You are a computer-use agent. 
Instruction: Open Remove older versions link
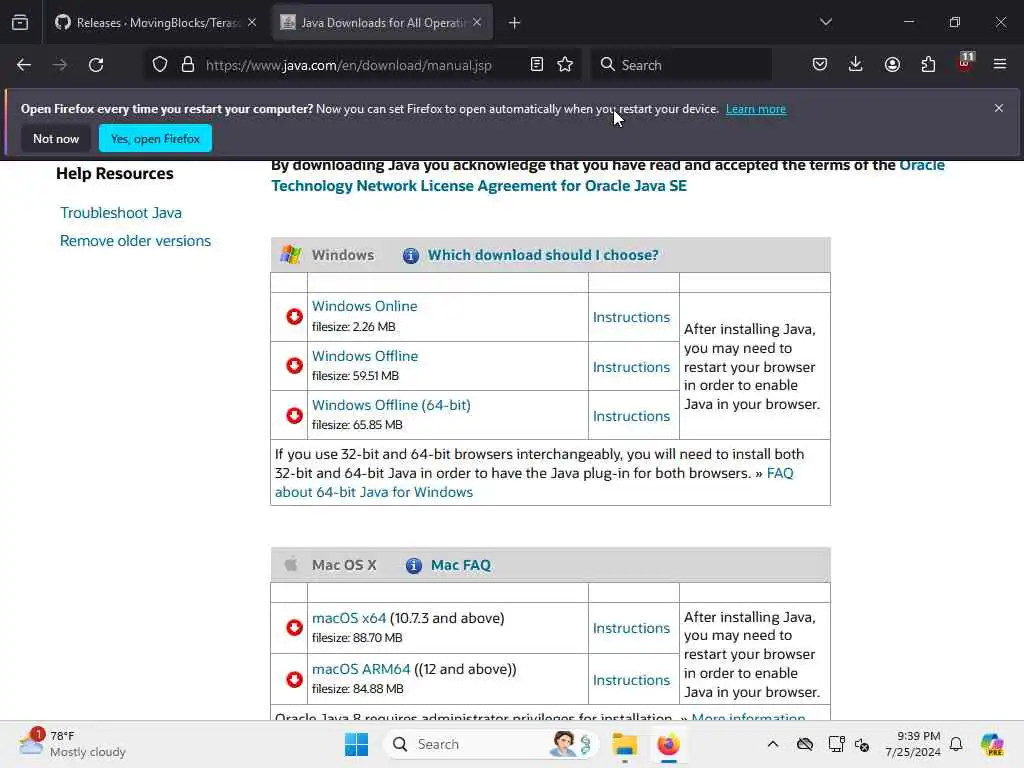pos(135,241)
